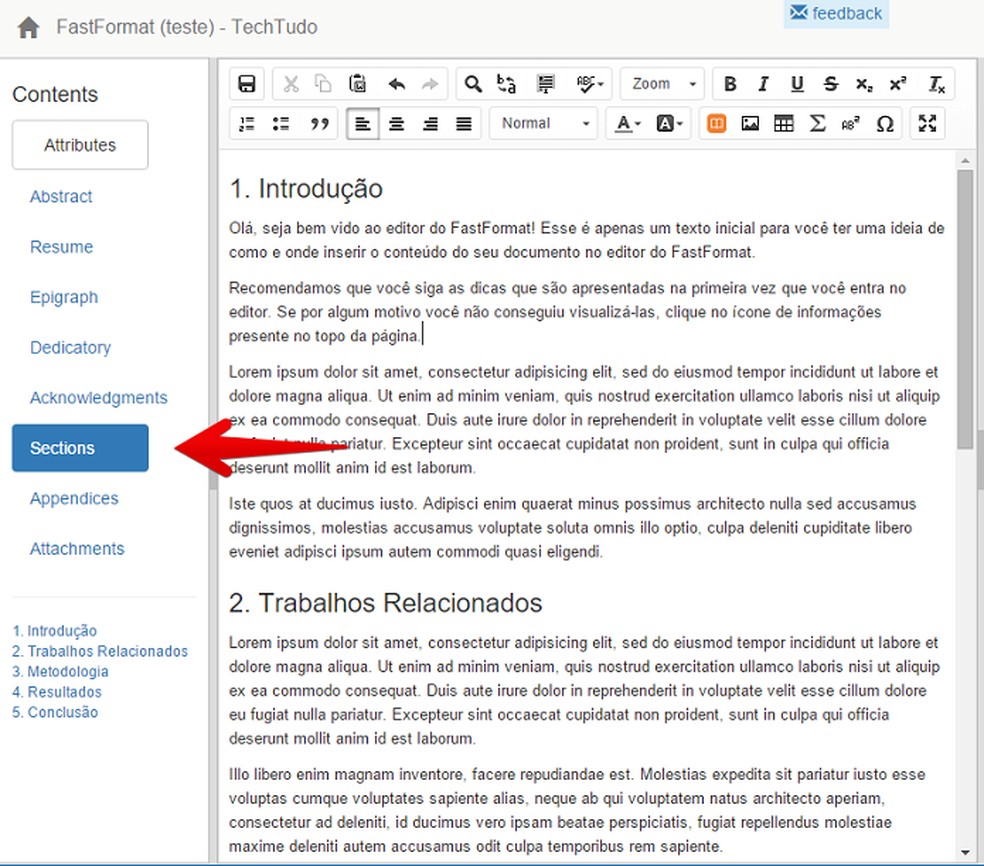Open the Epigraph section
984x866 pixels.
[x=64, y=297]
